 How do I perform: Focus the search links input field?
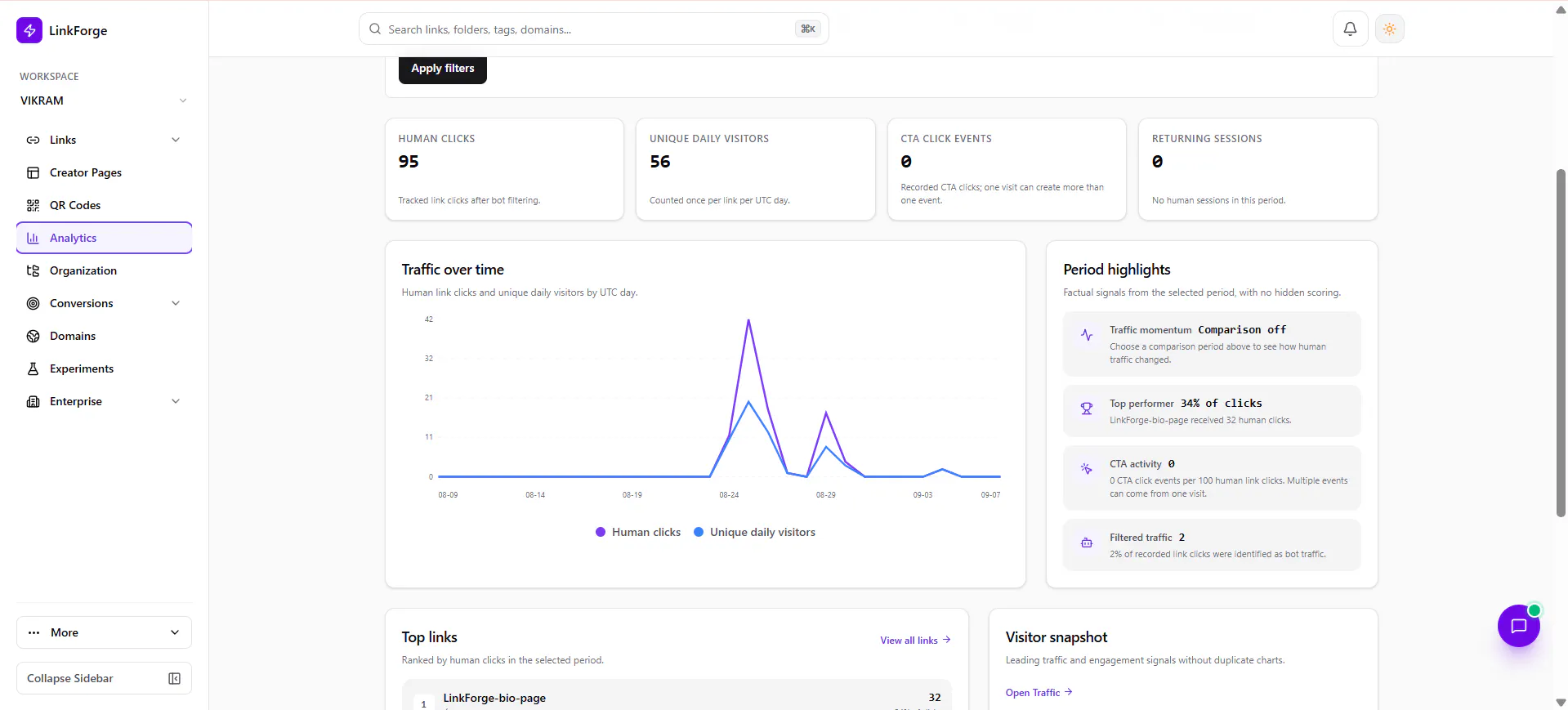pos(594,29)
